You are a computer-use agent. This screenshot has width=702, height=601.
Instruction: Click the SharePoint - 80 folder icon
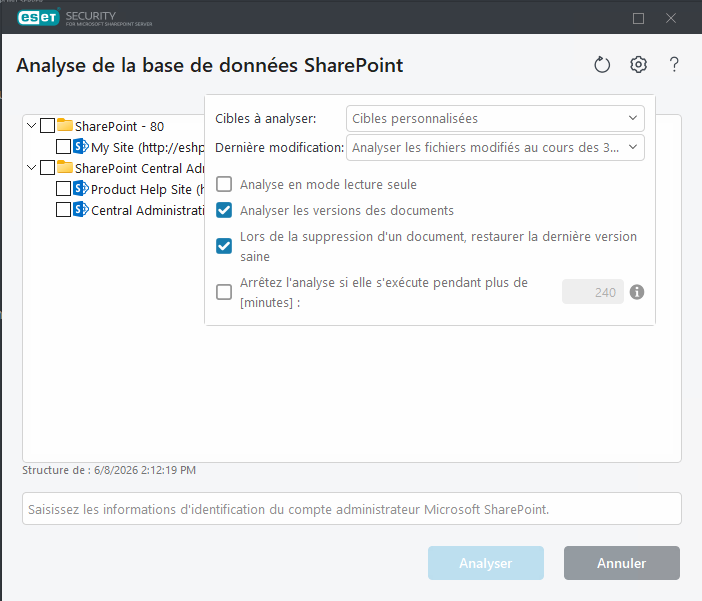tap(65, 125)
